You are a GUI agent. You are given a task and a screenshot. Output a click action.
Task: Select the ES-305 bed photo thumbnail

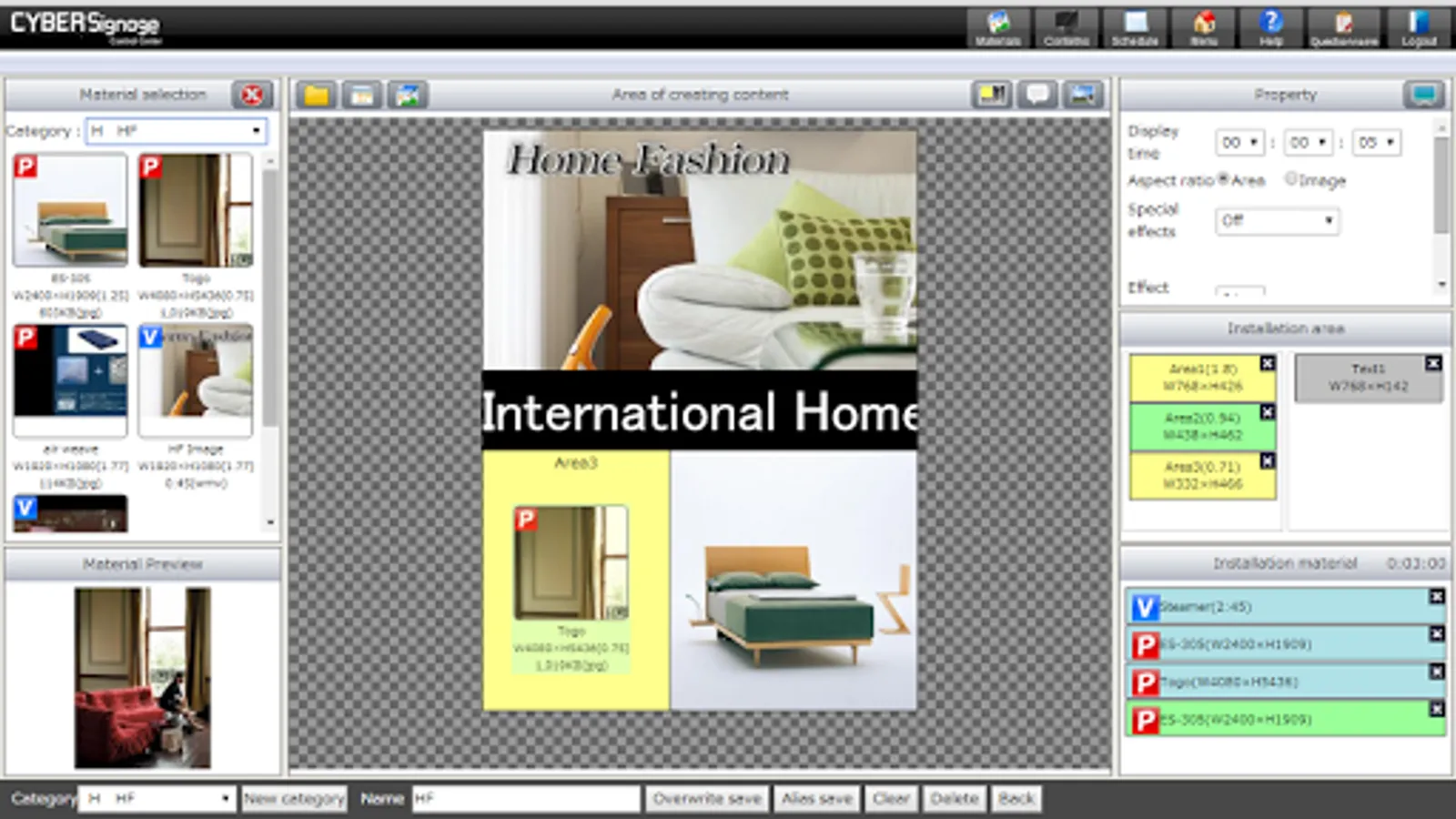tap(70, 210)
